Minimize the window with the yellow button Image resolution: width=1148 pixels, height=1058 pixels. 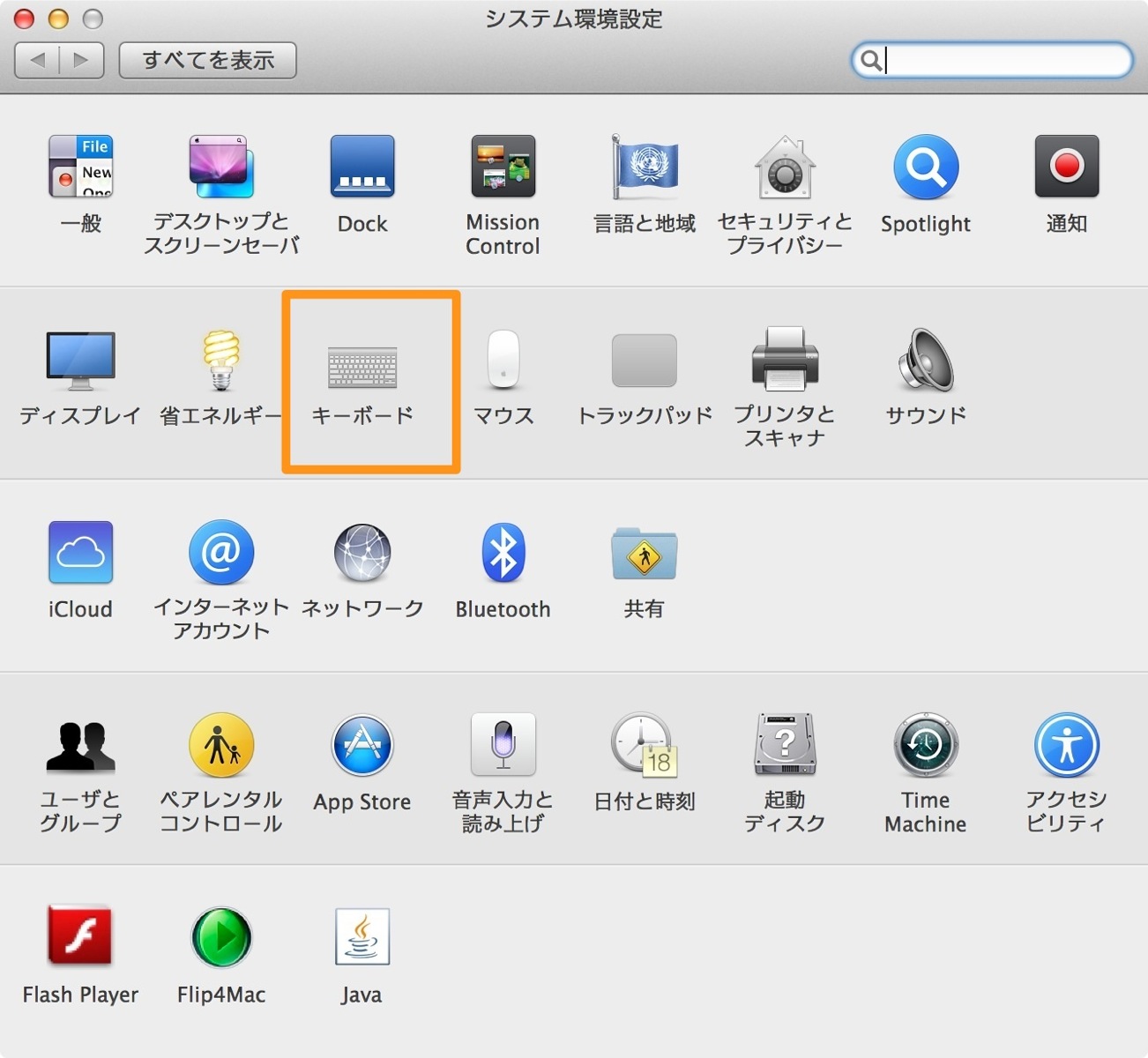(58, 19)
